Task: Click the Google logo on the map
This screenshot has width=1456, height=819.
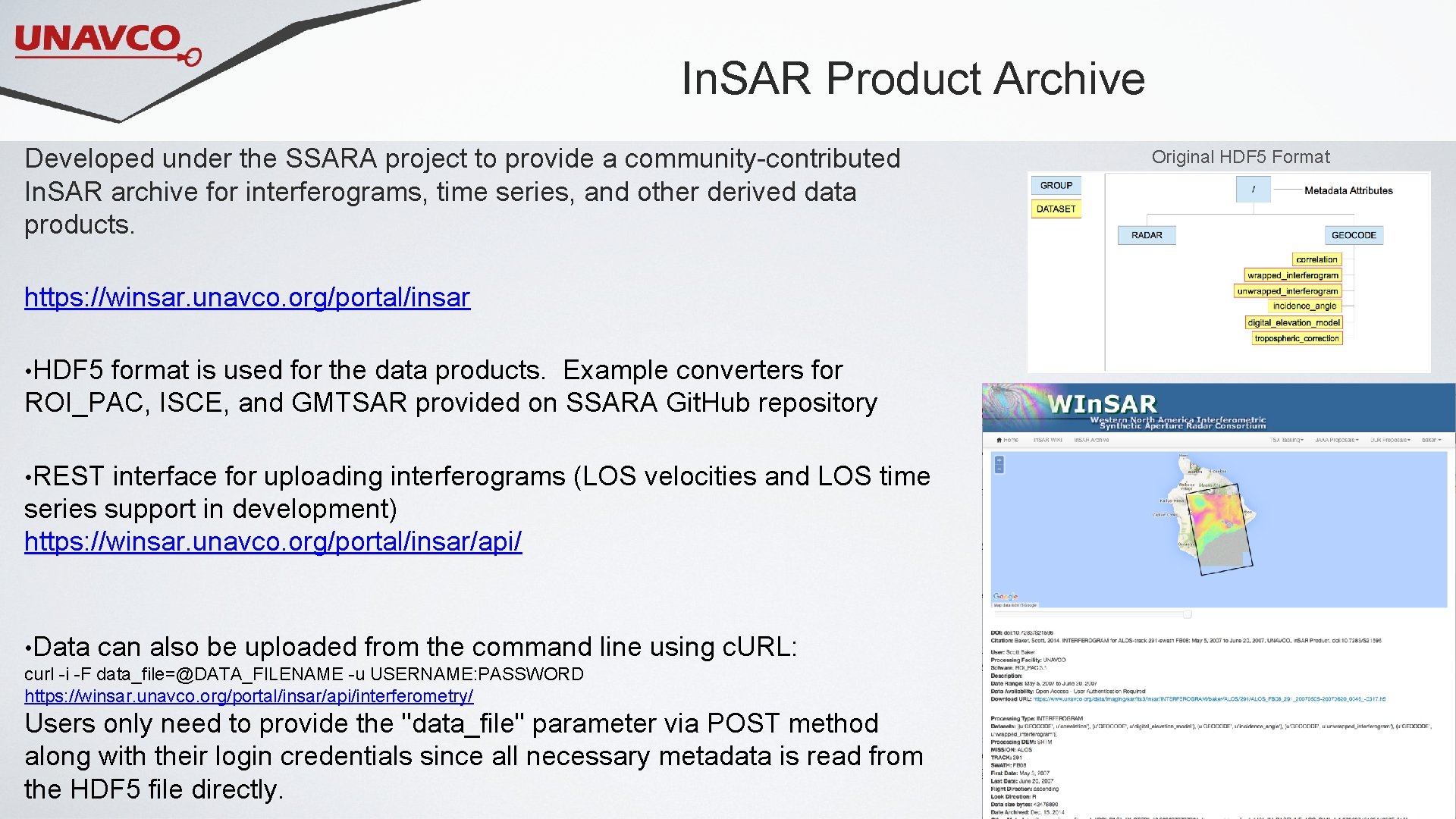Action: click(1006, 597)
